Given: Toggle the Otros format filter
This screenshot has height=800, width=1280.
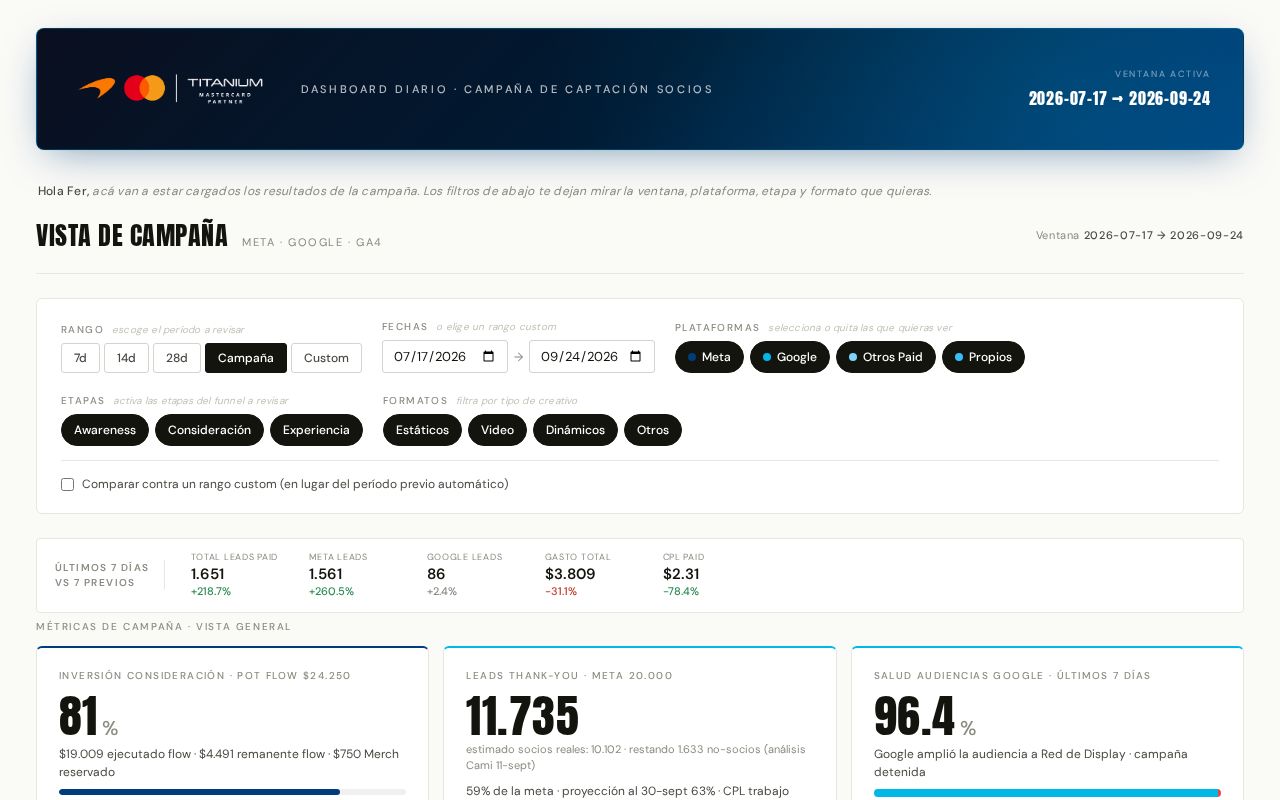Looking at the screenshot, I should click(653, 430).
